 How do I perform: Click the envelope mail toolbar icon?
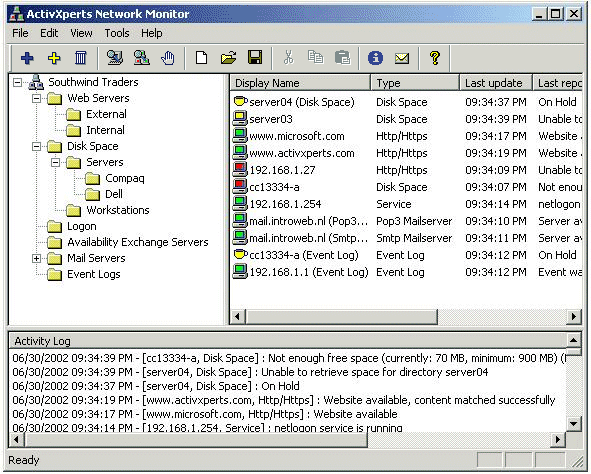point(402,58)
